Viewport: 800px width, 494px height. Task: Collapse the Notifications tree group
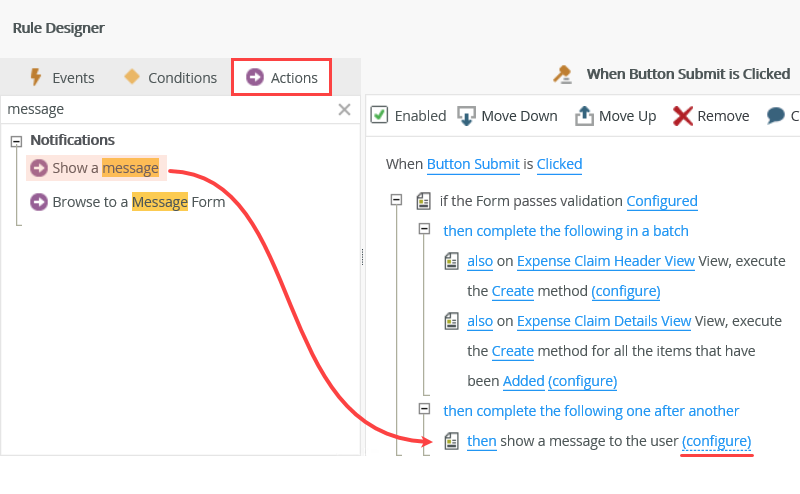click(16, 141)
